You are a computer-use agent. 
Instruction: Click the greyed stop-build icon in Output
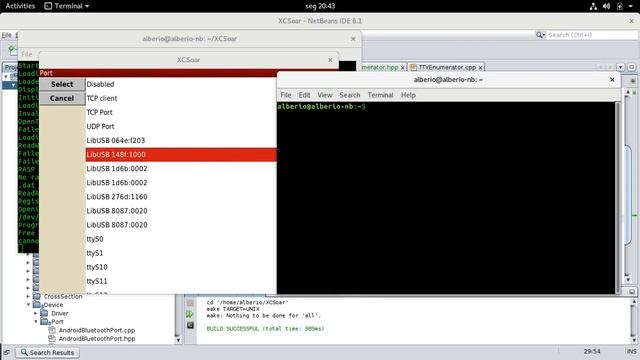coord(190,303)
